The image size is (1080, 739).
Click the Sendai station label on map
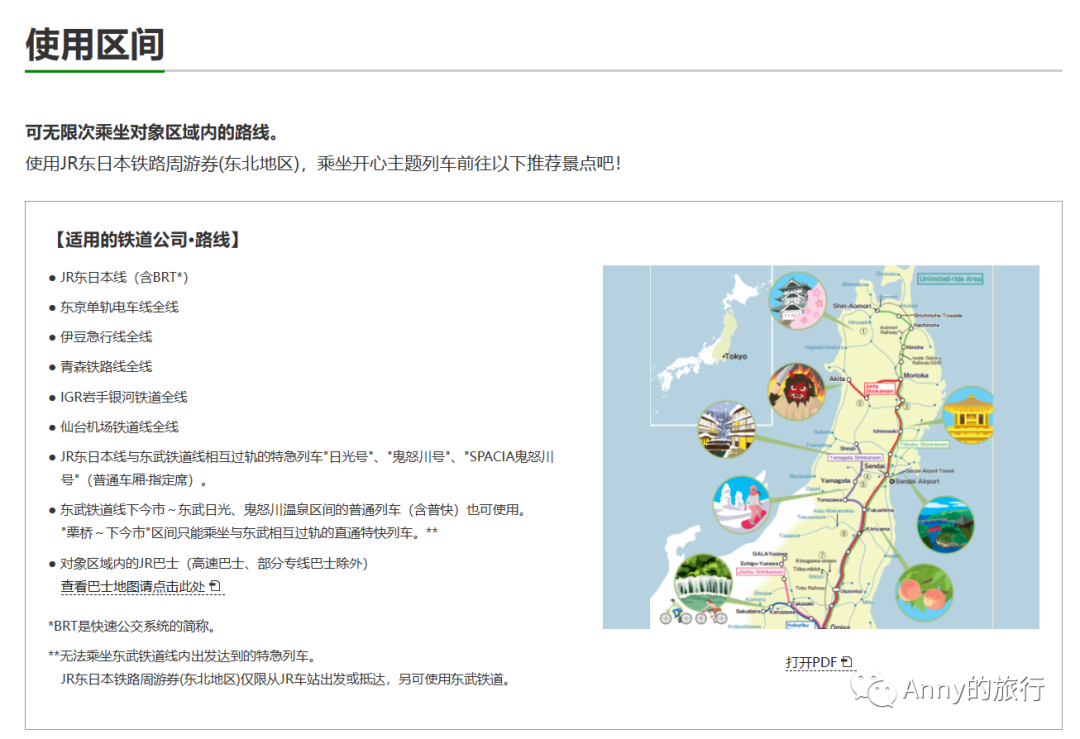pos(874,466)
